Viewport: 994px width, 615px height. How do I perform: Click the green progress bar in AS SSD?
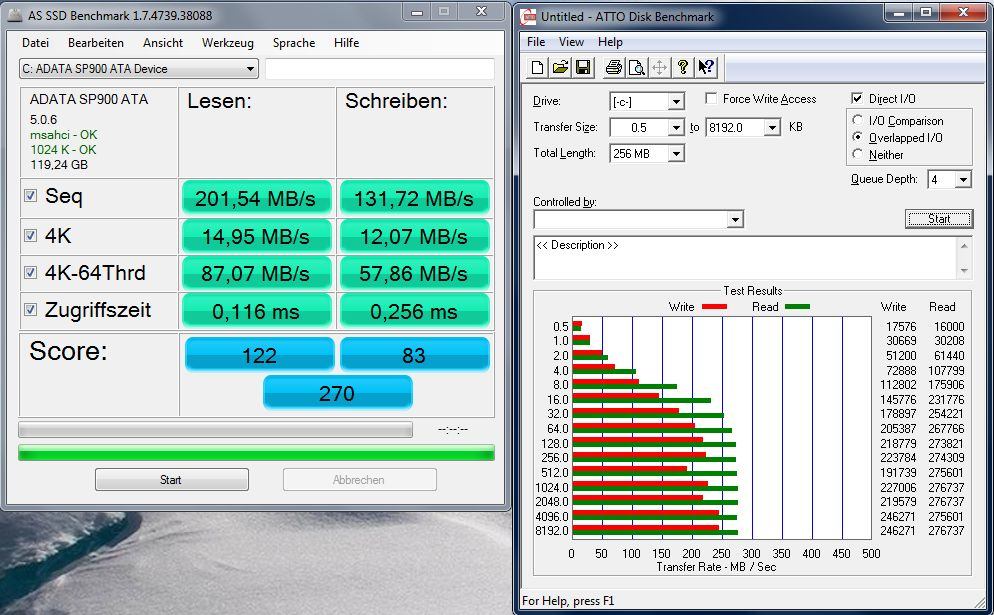tap(256, 453)
